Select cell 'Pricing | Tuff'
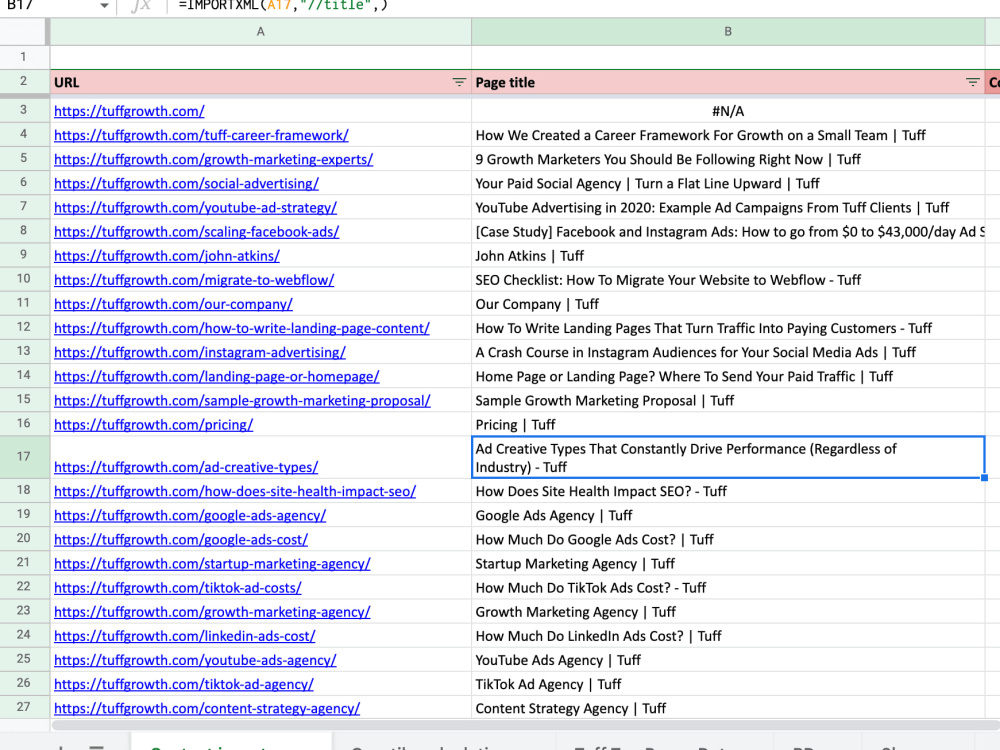Viewport: 1000px width, 750px height. pyautogui.click(x=728, y=425)
